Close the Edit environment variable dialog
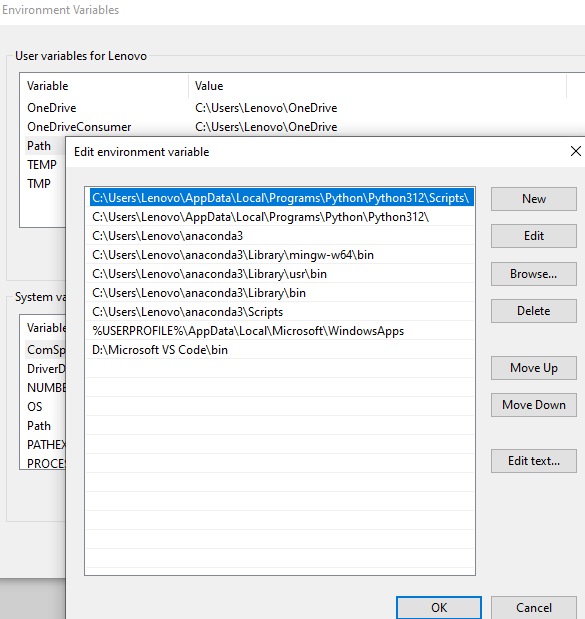This screenshot has height=619, width=585. pyautogui.click(x=575, y=151)
